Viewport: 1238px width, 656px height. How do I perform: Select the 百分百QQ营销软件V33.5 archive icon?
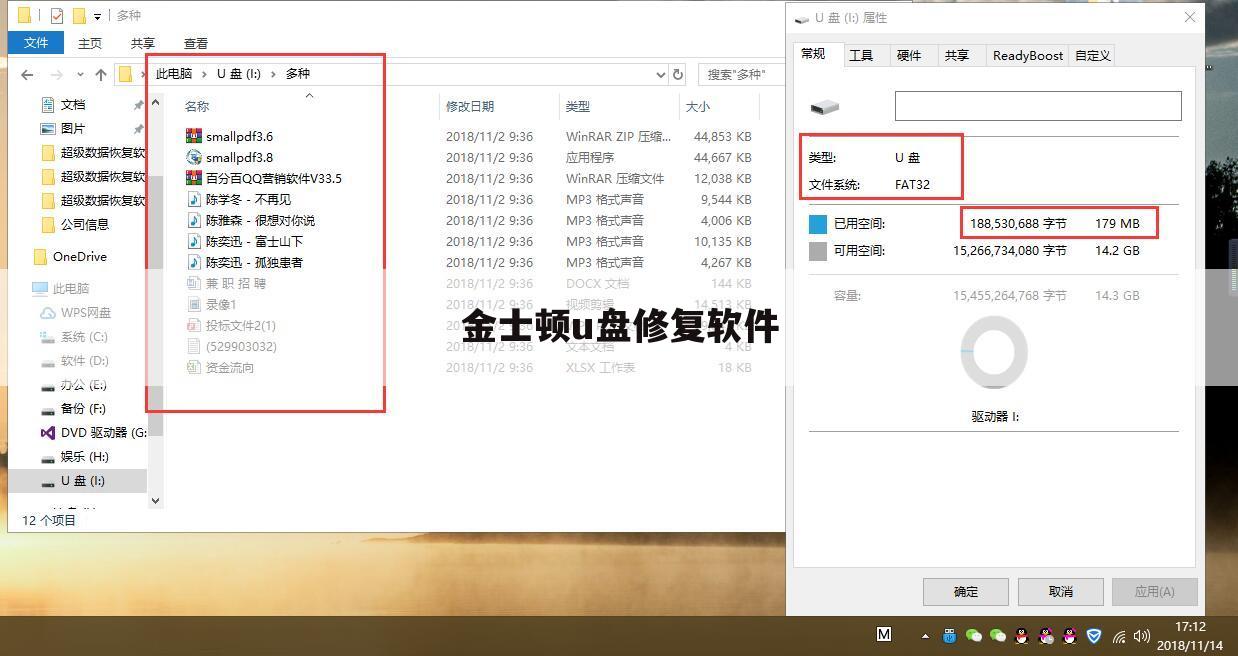coord(194,178)
